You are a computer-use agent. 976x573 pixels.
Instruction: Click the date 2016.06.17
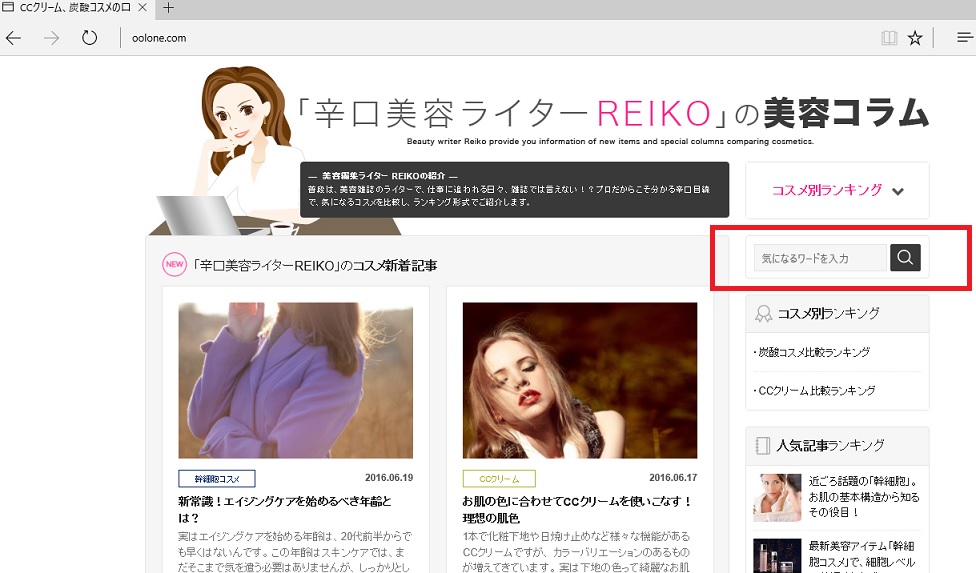tap(673, 478)
